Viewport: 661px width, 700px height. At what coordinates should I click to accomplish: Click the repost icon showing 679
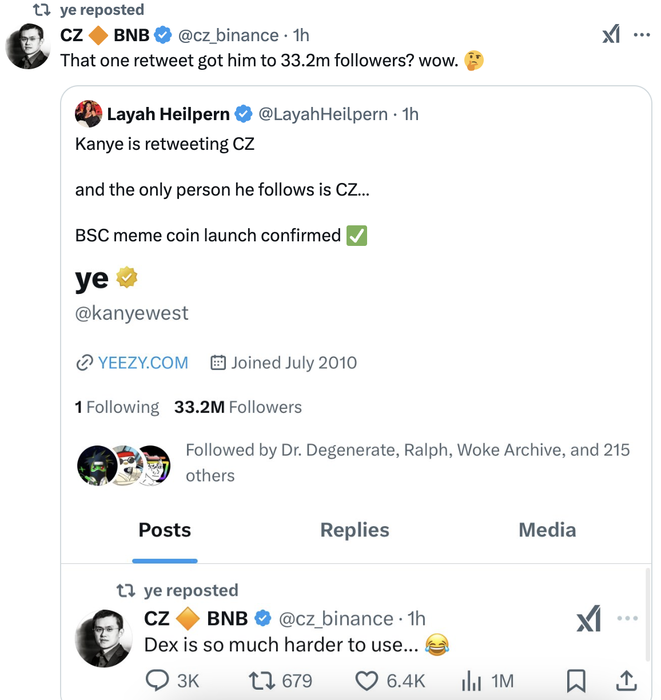click(x=262, y=681)
